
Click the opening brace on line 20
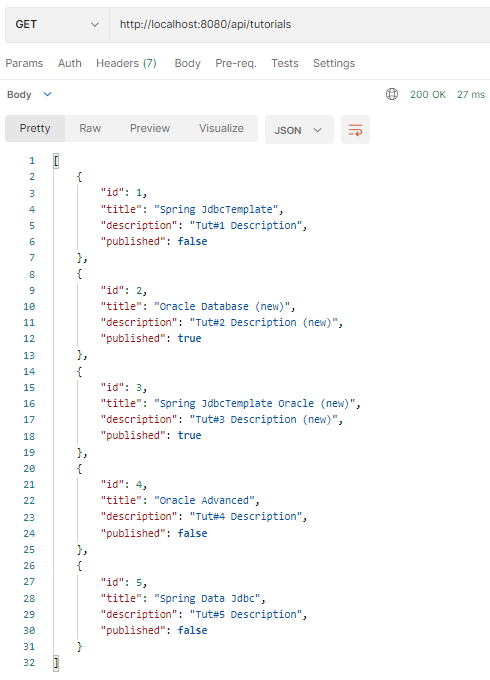[x=79, y=469]
